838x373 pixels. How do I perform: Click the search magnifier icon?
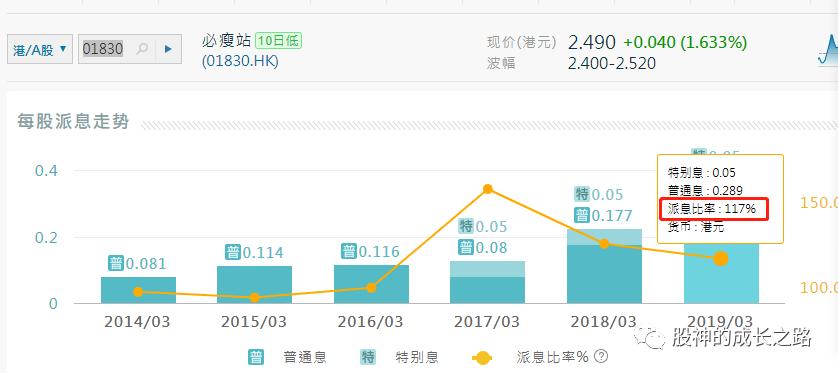(142, 49)
